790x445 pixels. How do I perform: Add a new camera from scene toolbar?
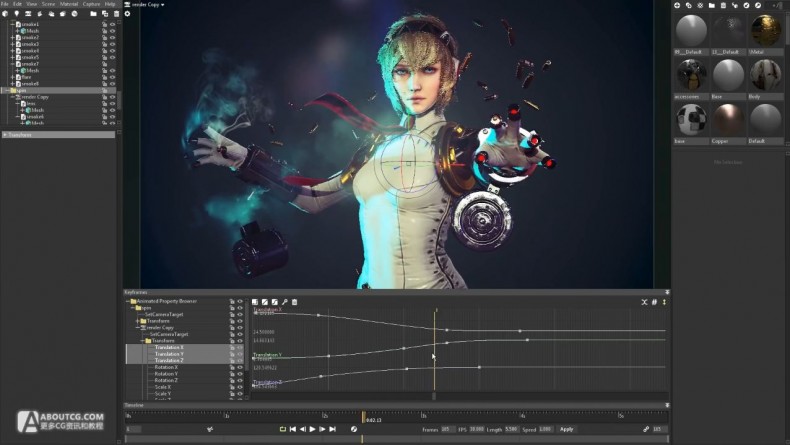[x=28, y=14]
